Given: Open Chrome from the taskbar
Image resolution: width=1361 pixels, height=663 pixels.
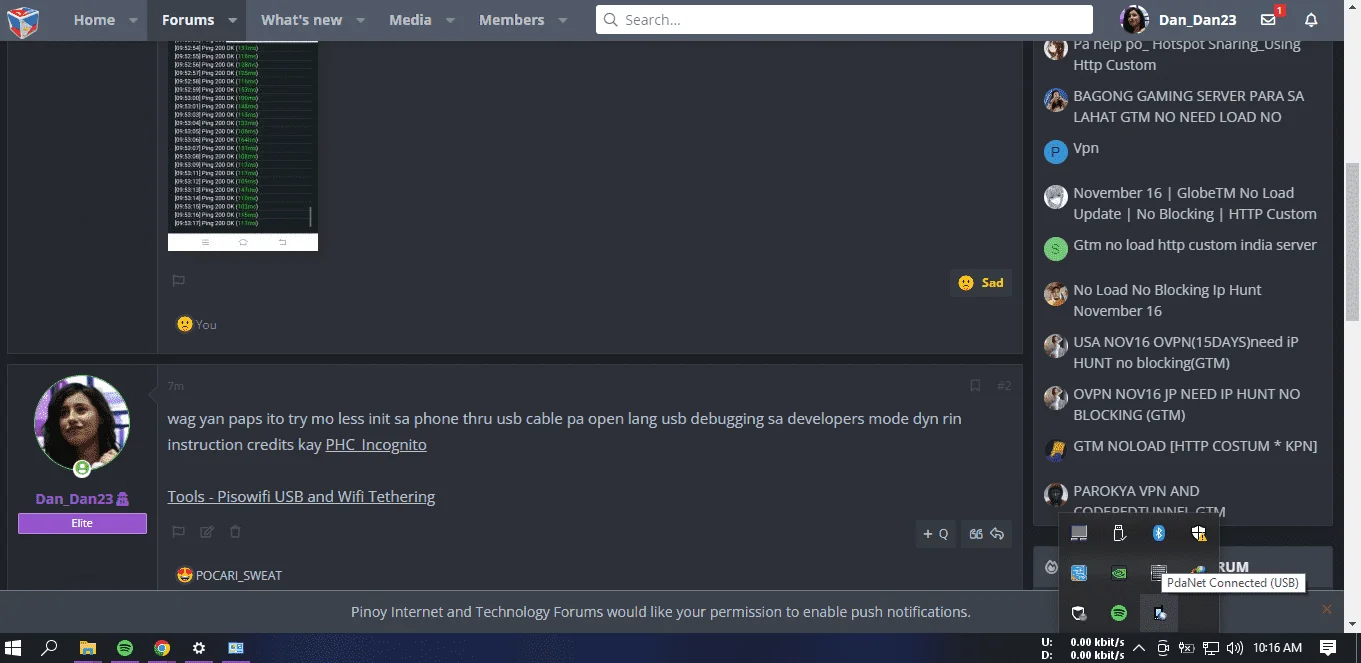Looking at the screenshot, I should (162, 648).
